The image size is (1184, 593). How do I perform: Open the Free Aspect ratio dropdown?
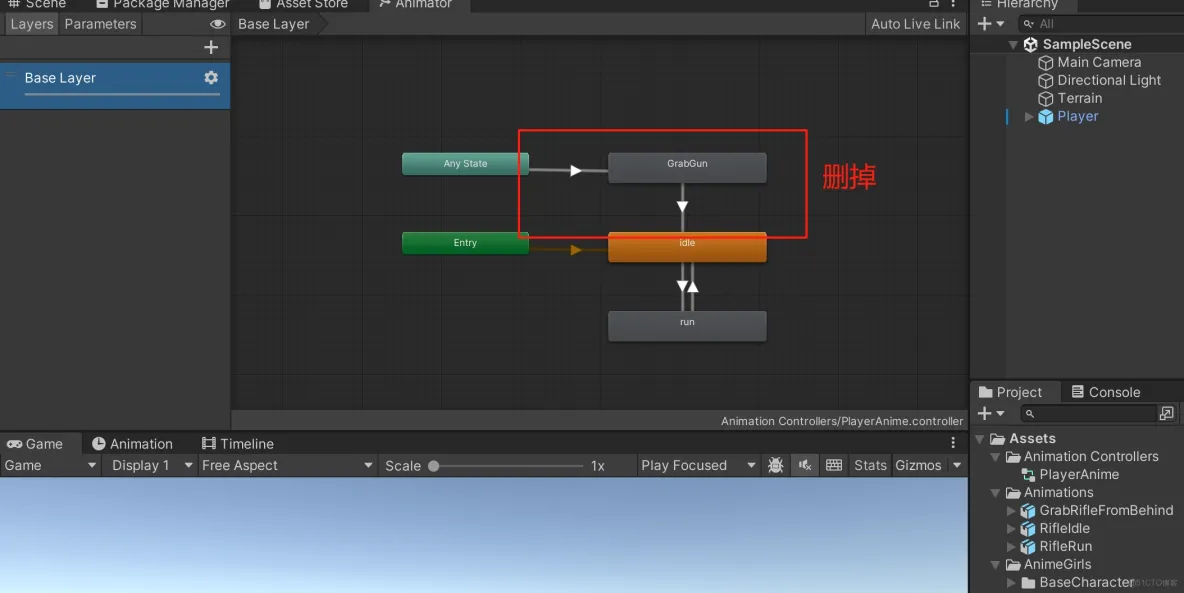click(287, 465)
